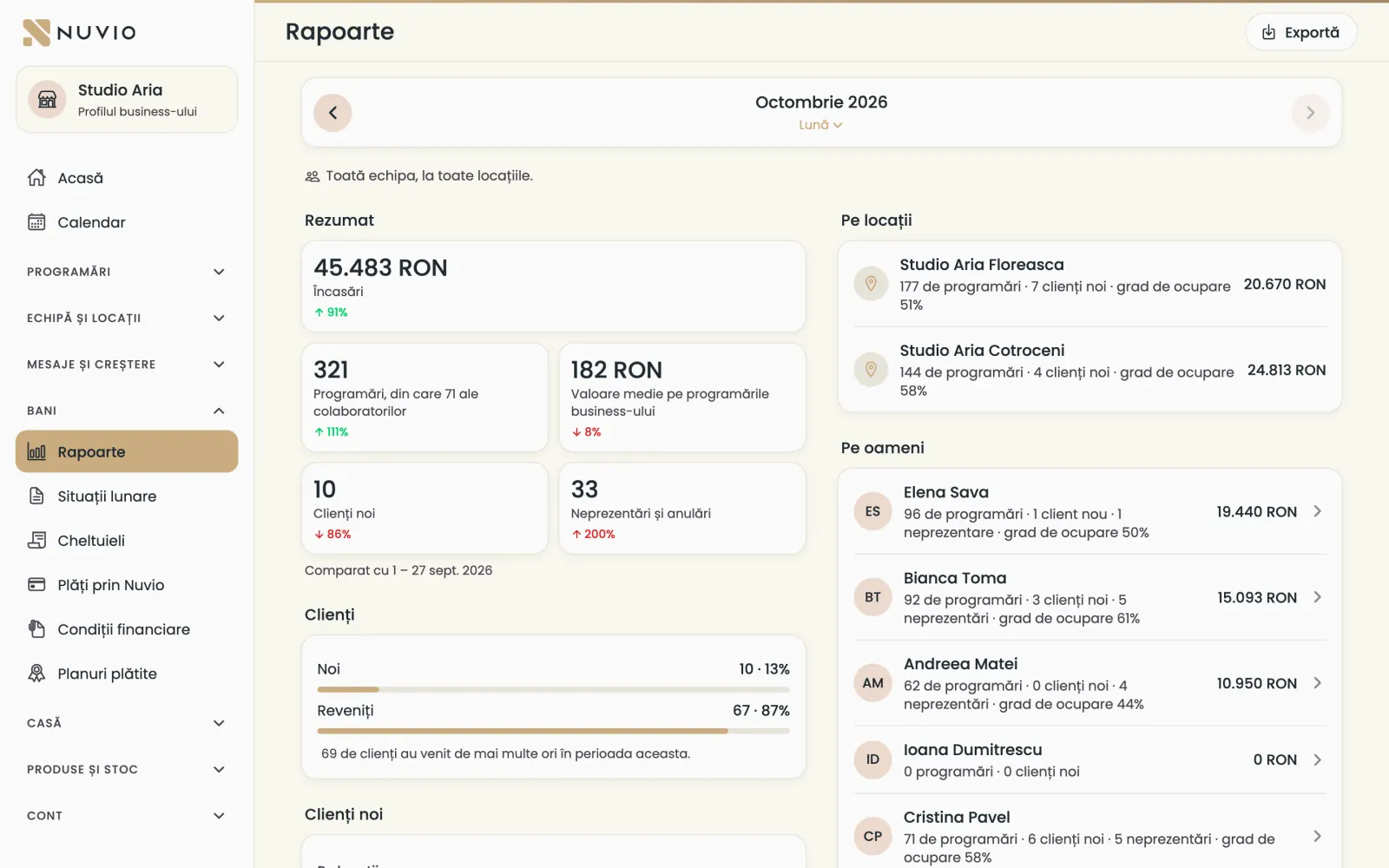The height and width of the screenshot is (868, 1389).
Task: Click the 45.483 RON Încasări card
Action: tap(554, 286)
